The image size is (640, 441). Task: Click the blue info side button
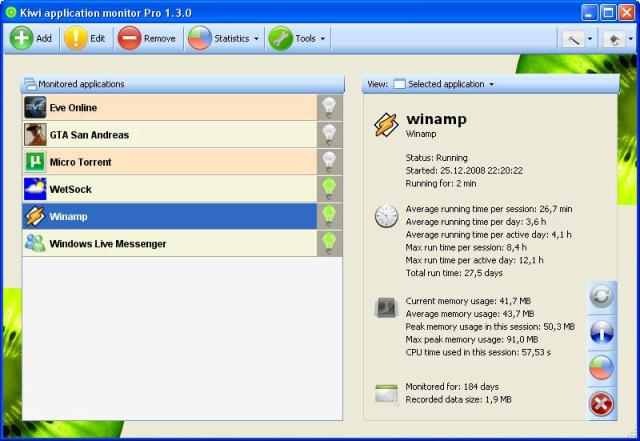pos(601,332)
